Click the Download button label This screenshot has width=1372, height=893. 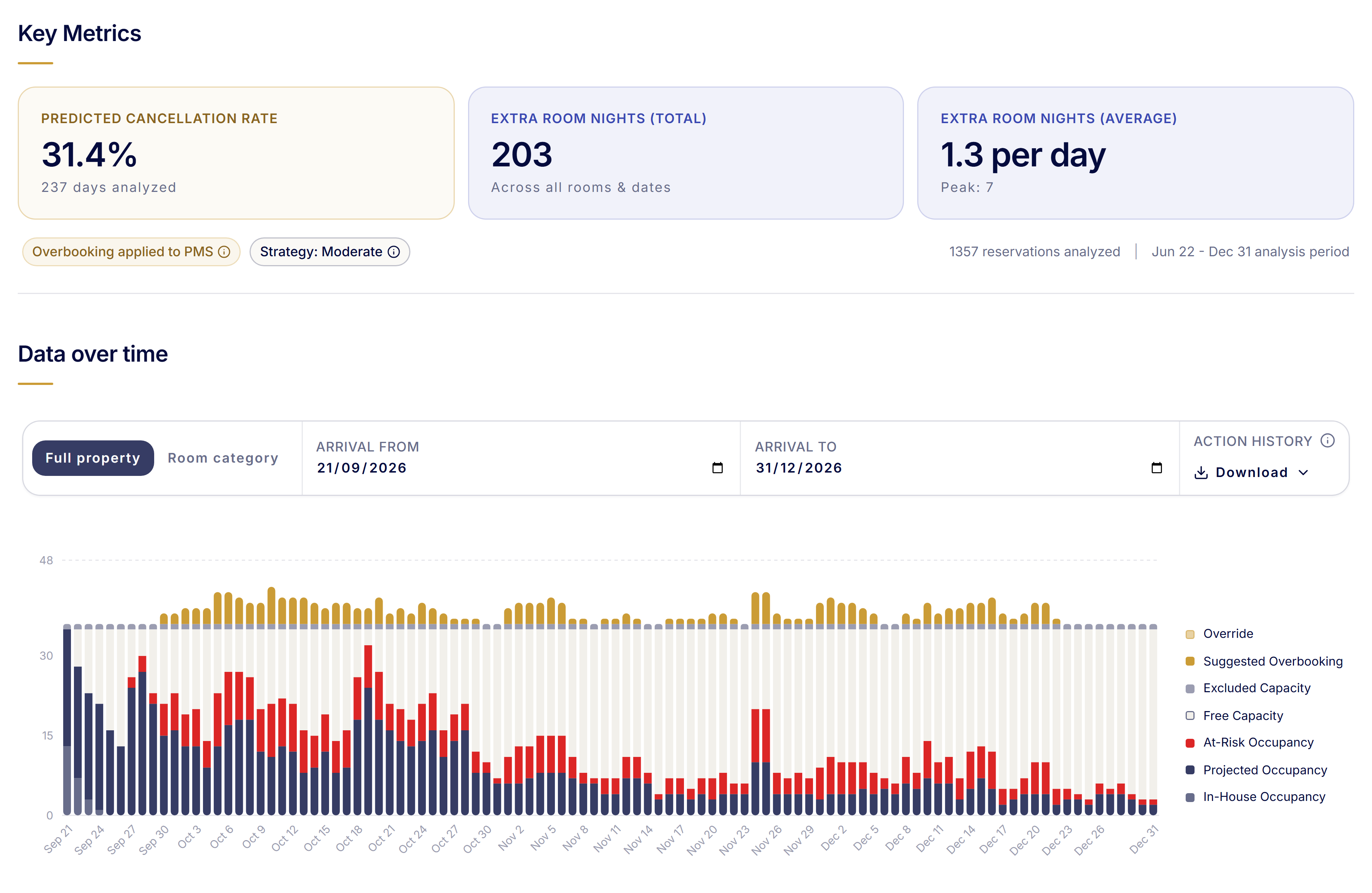pyautogui.click(x=1251, y=473)
